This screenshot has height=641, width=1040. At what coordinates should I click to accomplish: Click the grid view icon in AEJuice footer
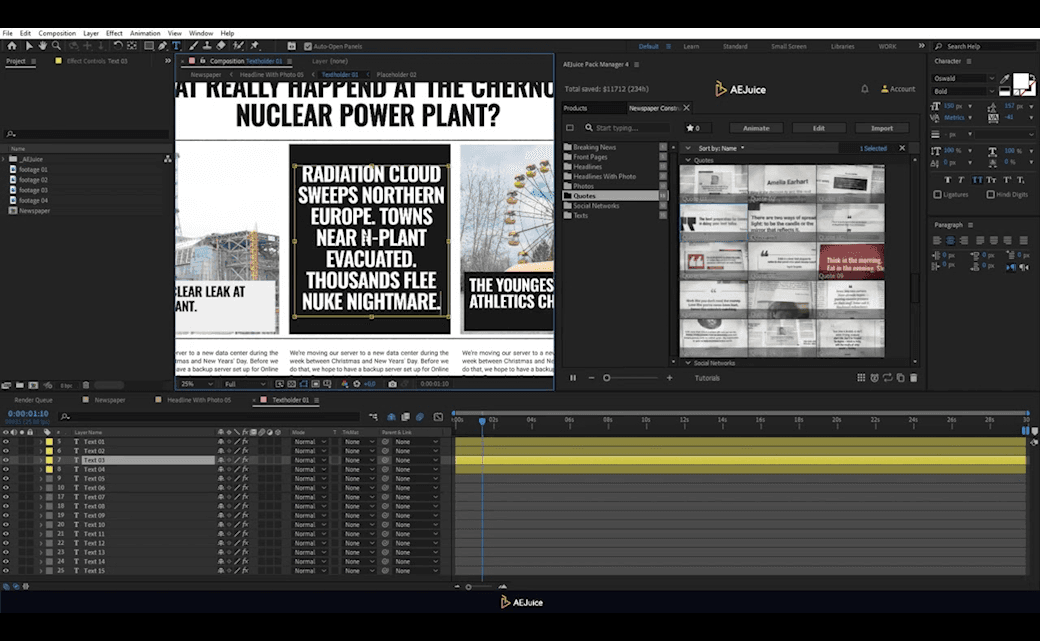pos(861,378)
